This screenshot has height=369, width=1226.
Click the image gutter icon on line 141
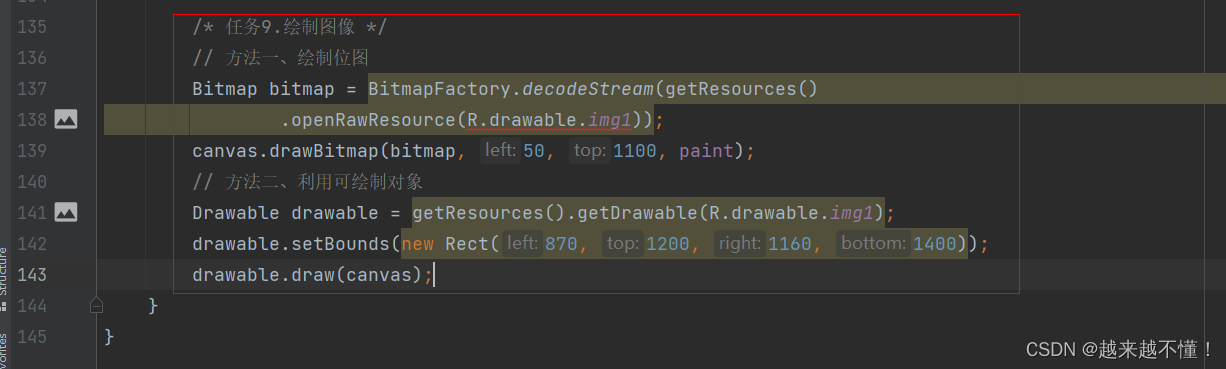click(x=66, y=212)
